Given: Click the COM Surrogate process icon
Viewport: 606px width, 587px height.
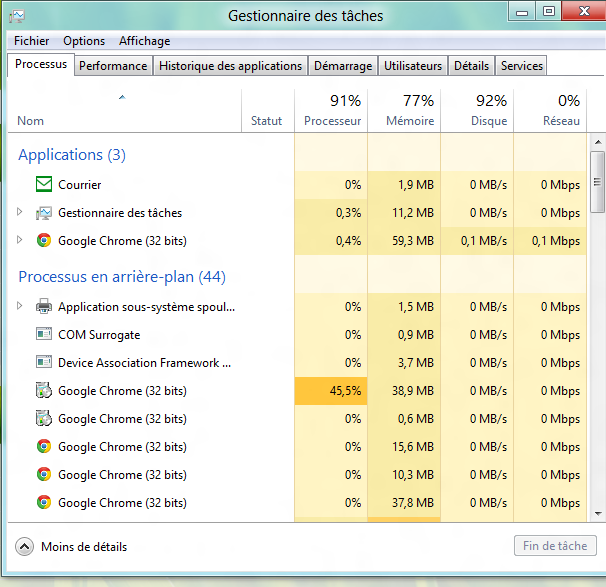Looking at the screenshot, I should [44, 334].
